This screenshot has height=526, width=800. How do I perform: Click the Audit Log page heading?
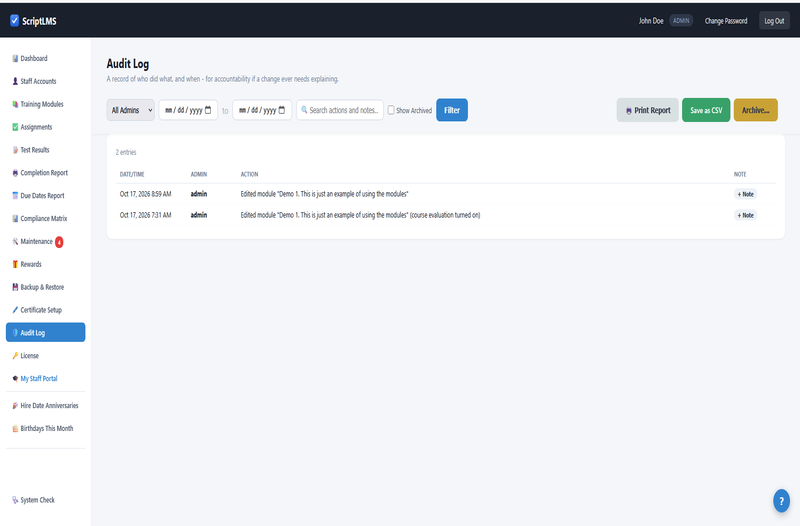click(x=128, y=64)
